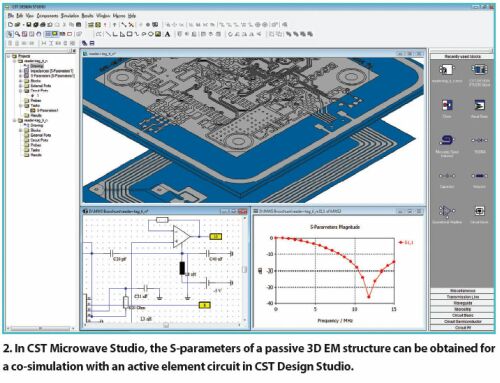Pick the Microstrip Spiral Inductor block
The width and height of the screenshot is (500, 383).
tap(447, 140)
